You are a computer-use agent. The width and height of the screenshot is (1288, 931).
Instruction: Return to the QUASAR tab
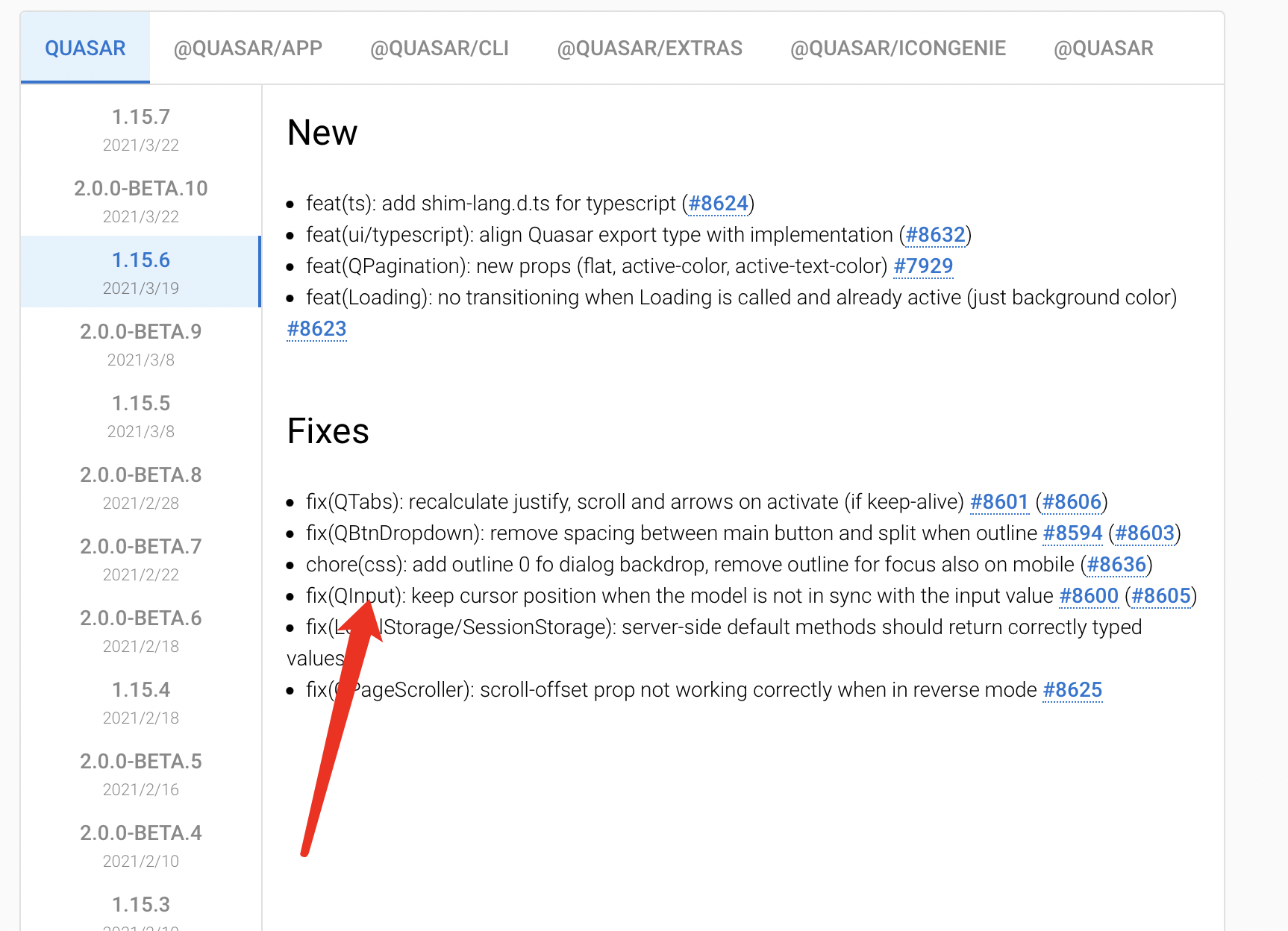click(85, 48)
